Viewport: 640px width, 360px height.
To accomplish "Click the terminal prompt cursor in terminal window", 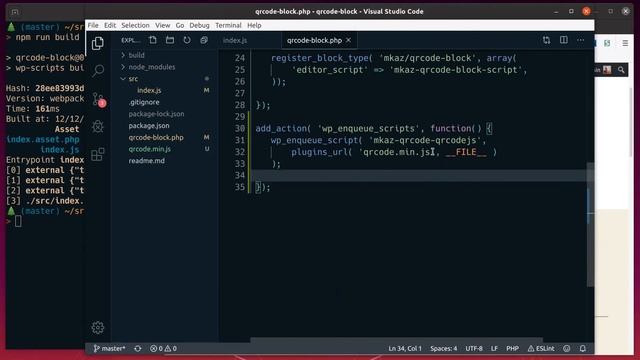I will (18, 221).
